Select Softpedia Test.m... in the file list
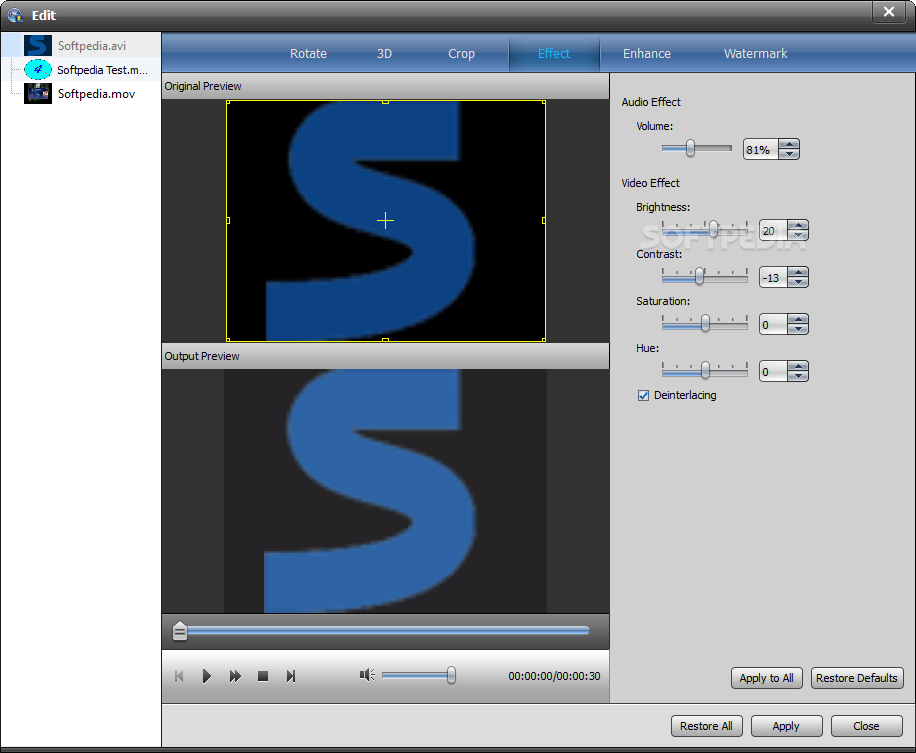 102,70
